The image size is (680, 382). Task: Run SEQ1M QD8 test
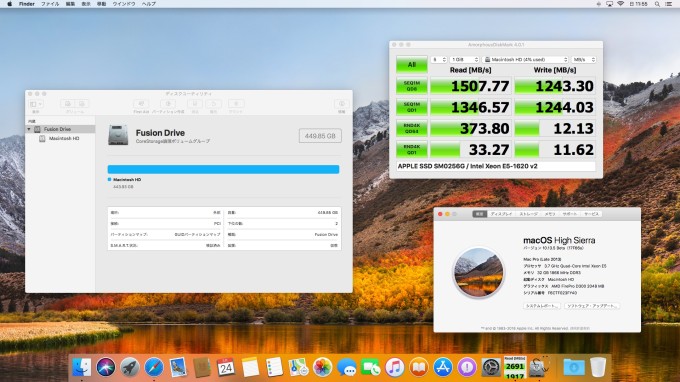point(412,86)
